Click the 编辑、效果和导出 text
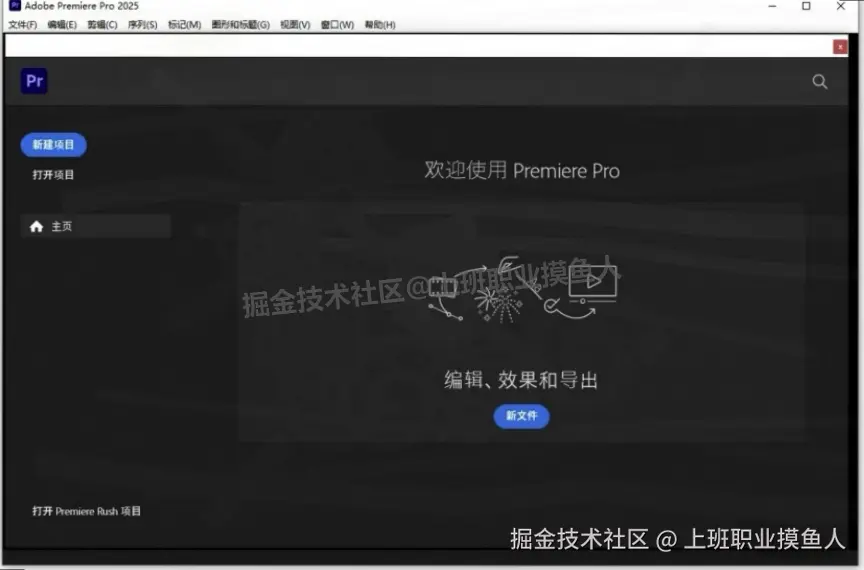 pos(521,380)
